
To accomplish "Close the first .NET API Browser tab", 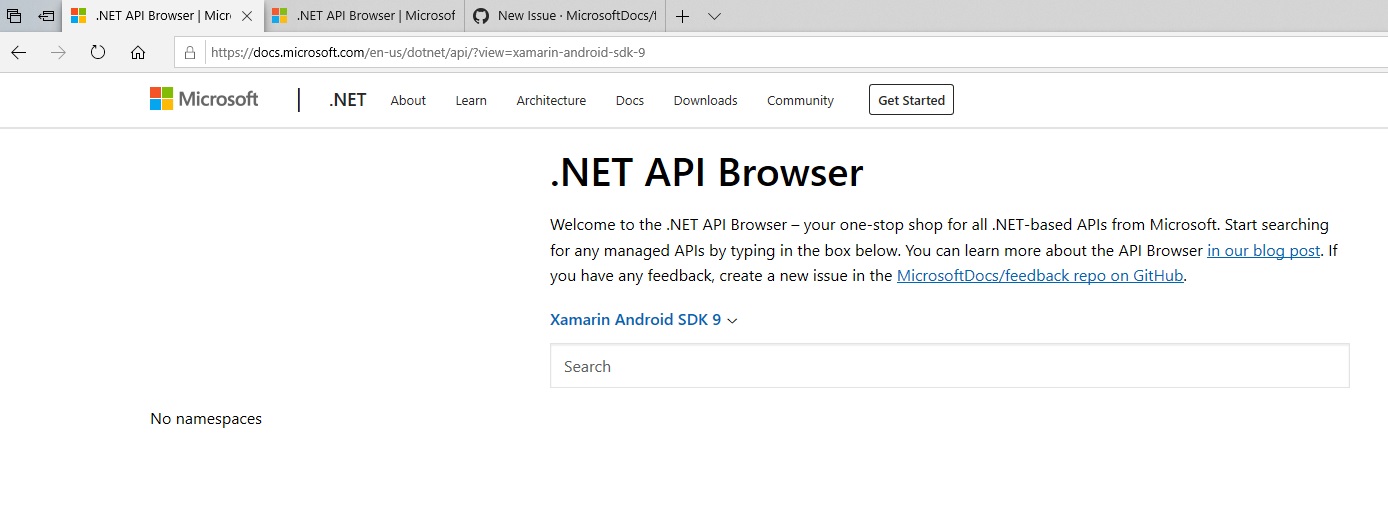I will click(247, 16).
